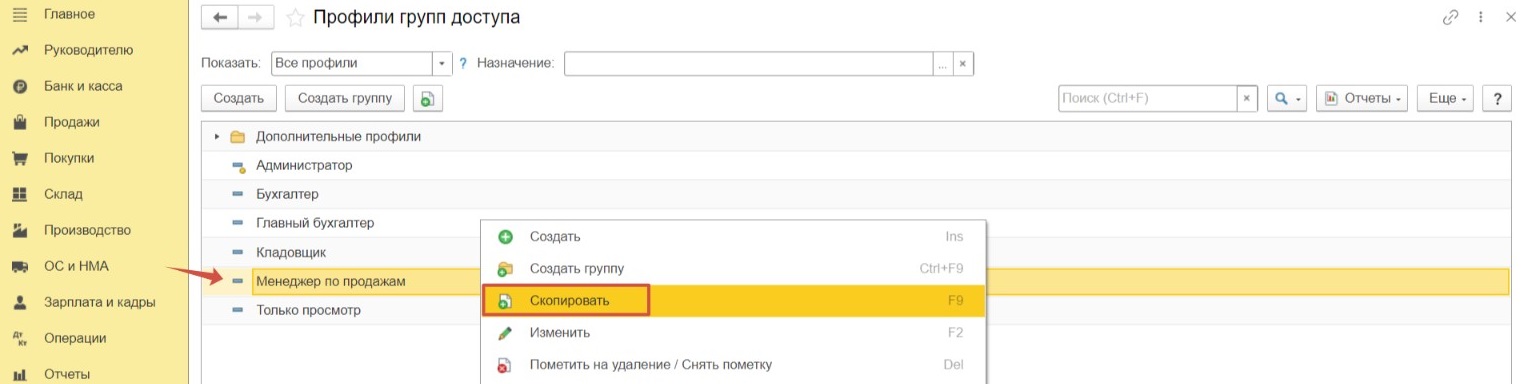Get link via chain icon
Screen dimensions: 1521x384
click(1450, 17)
